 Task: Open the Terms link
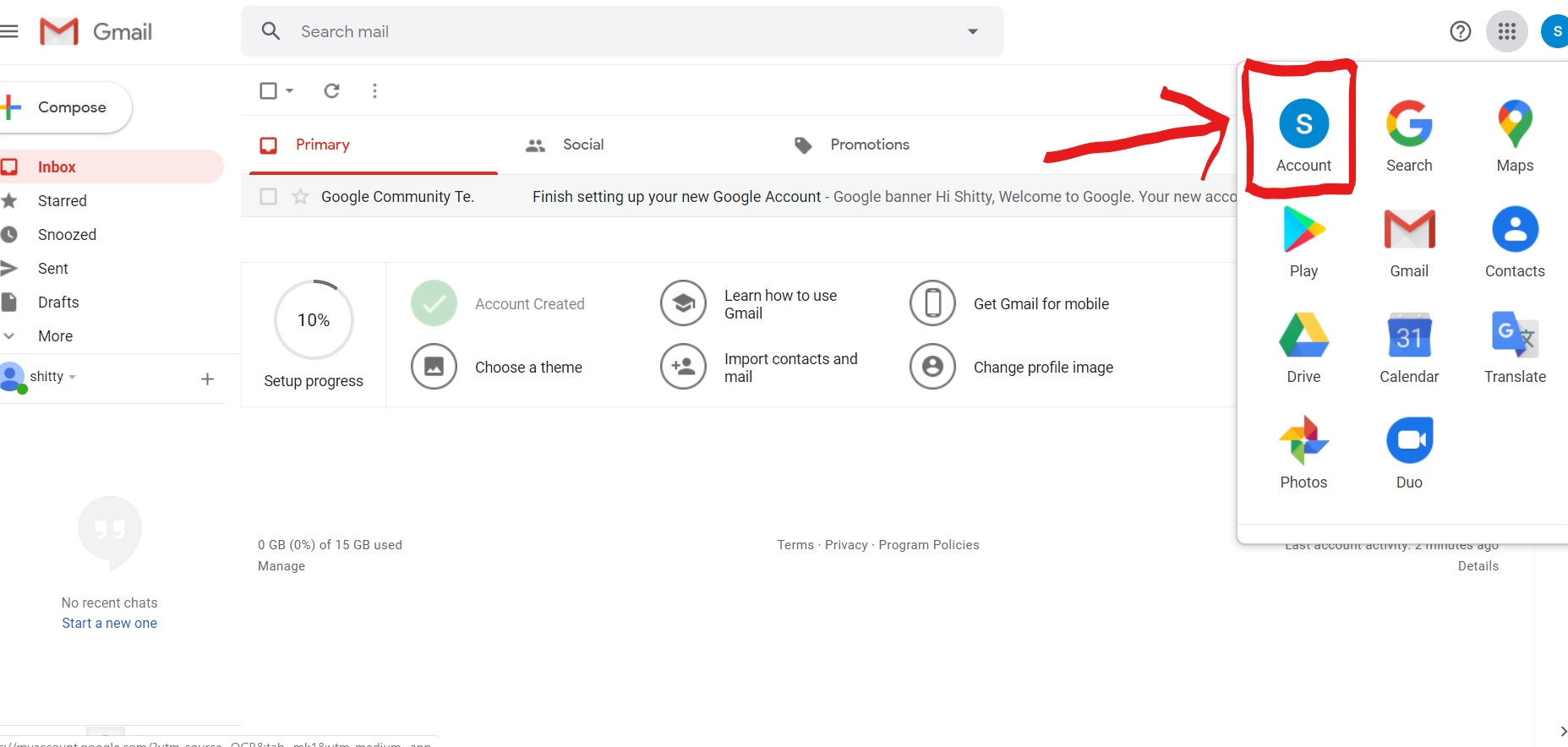(795, 545)
